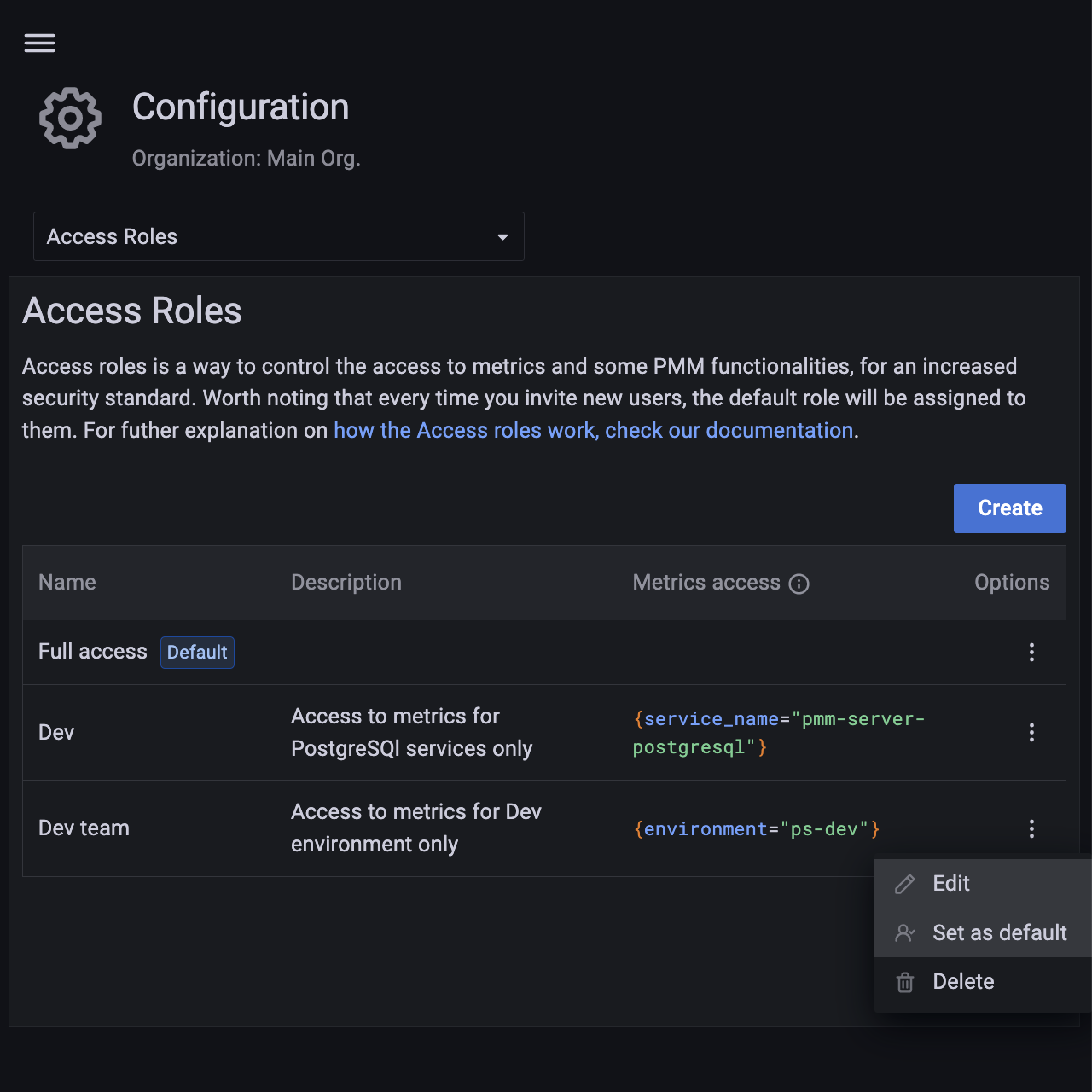Viewport: 1092px width, 1092px height.
Task: Expand the Access Roles page dropdown
Action: coord(278,236)
